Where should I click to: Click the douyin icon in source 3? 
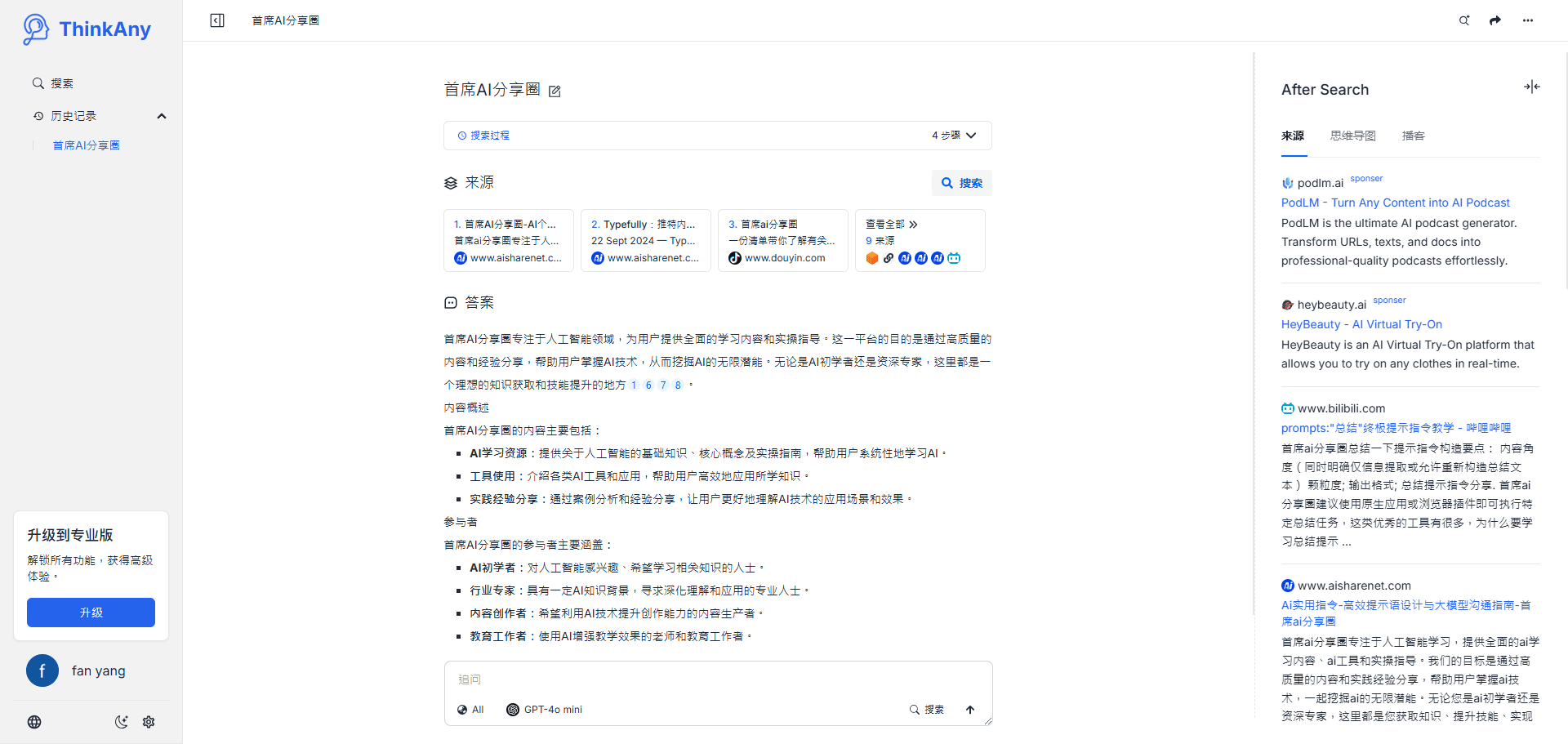pos(735,258)
